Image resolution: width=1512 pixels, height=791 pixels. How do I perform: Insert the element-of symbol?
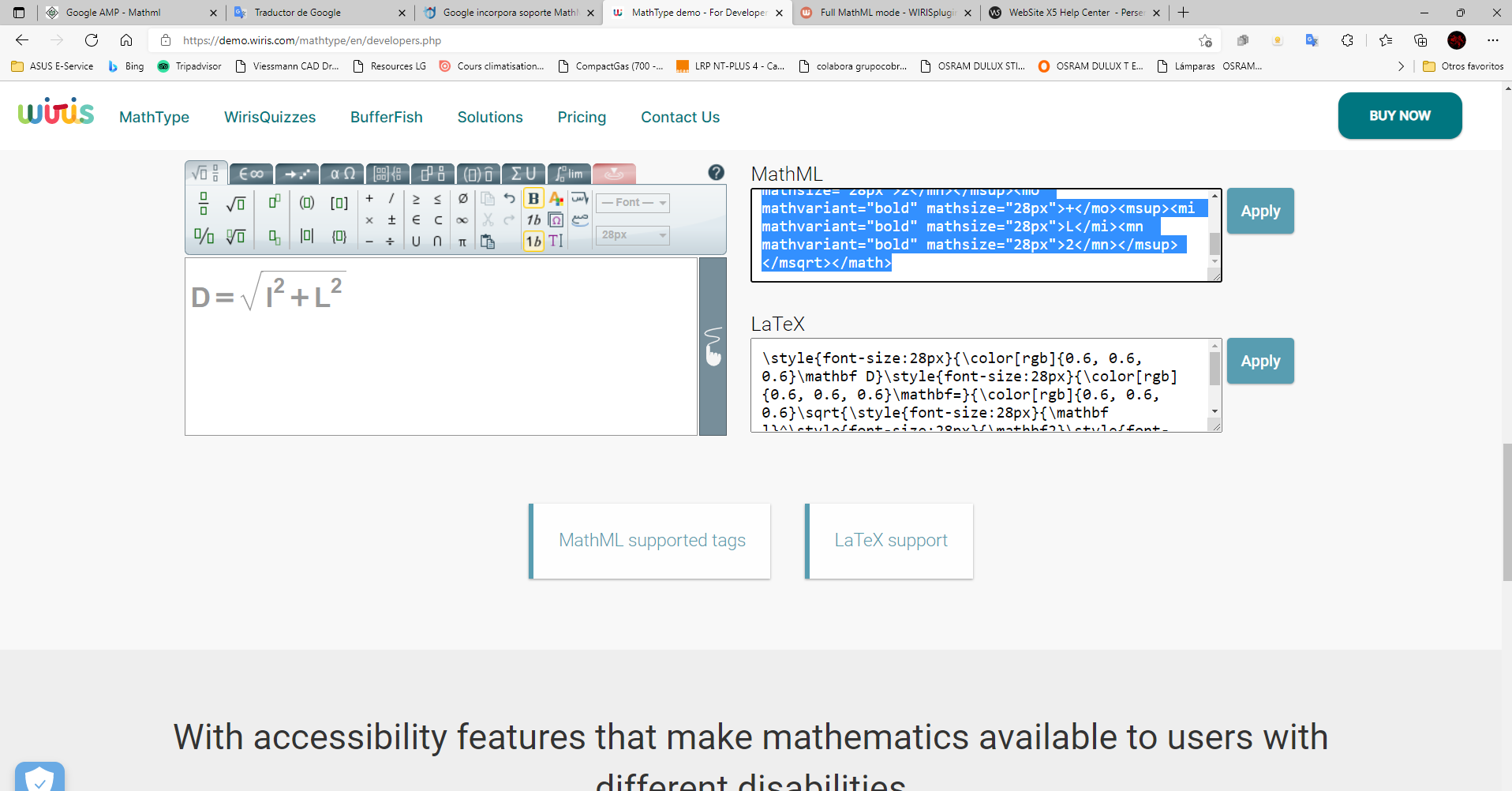[416, 220]
